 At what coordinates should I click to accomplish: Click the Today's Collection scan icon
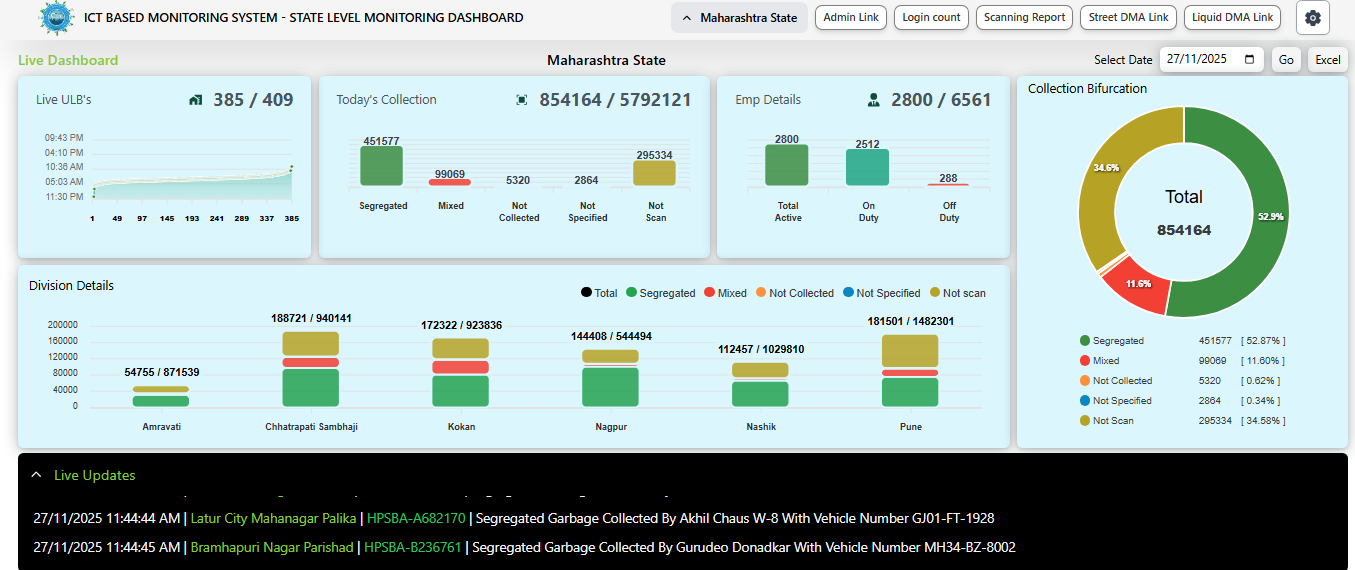(521, 100)
